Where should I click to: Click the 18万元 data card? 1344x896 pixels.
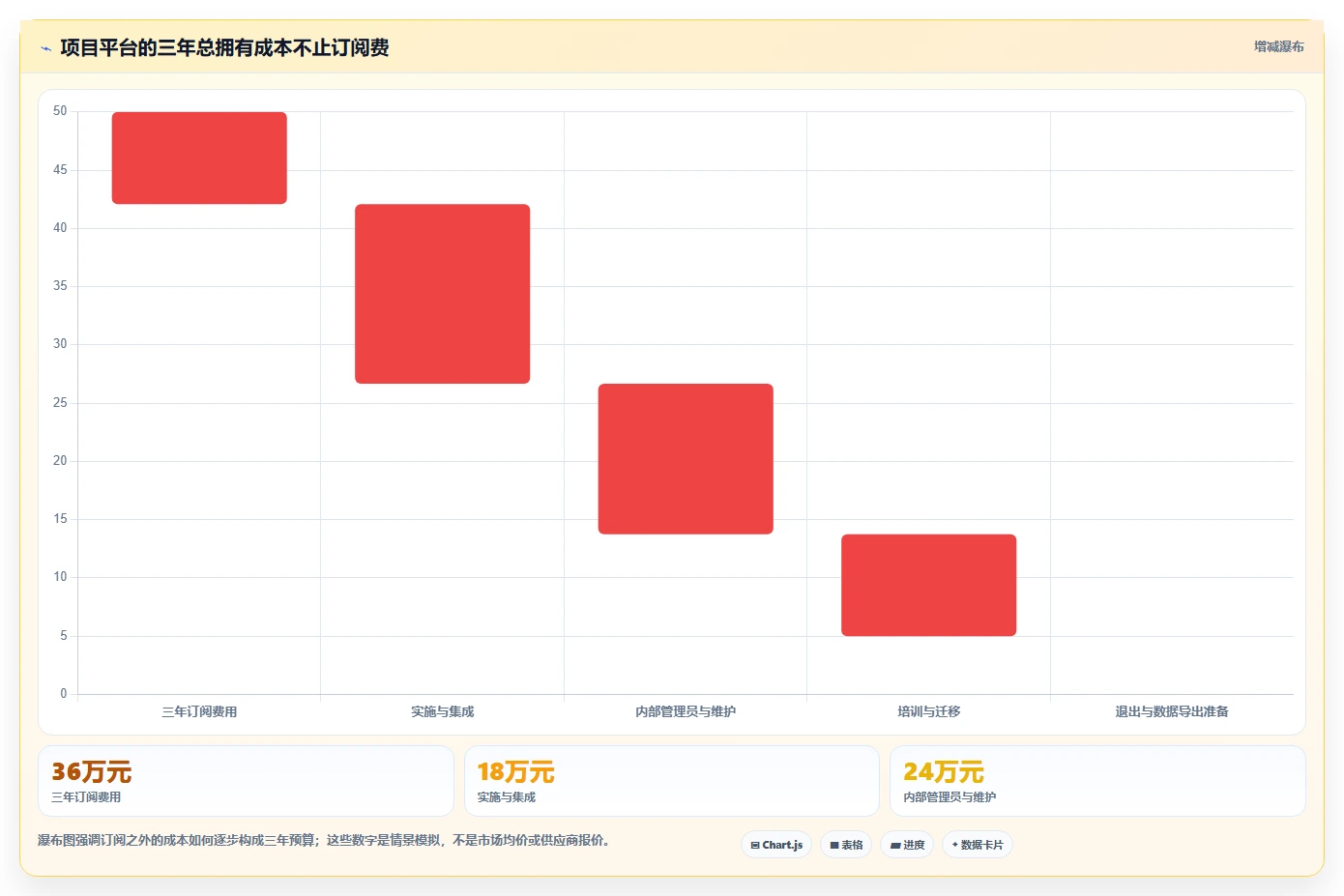672,781
